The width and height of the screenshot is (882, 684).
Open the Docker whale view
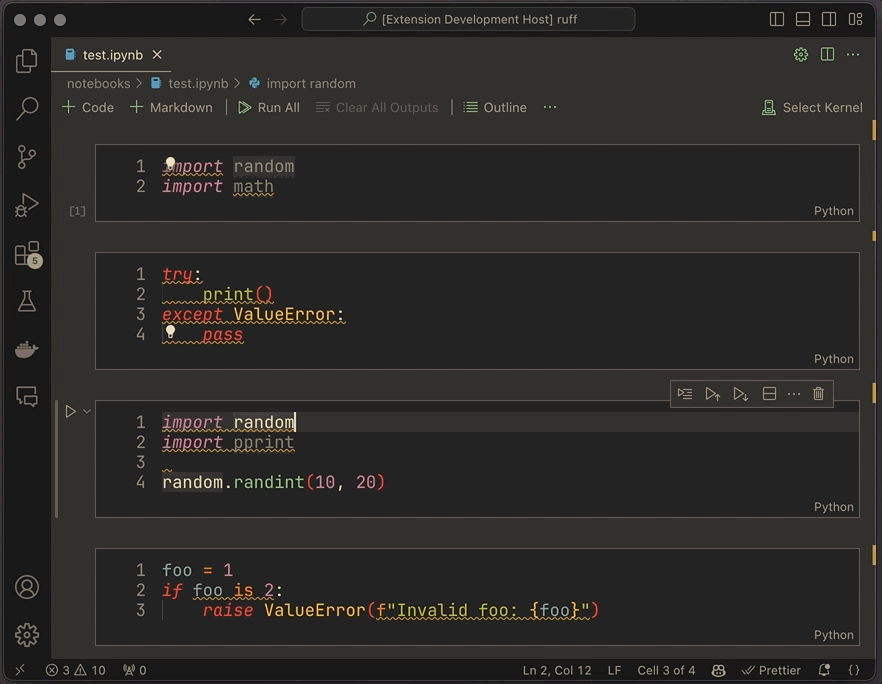pyautogui.click(x=26, y=349)
